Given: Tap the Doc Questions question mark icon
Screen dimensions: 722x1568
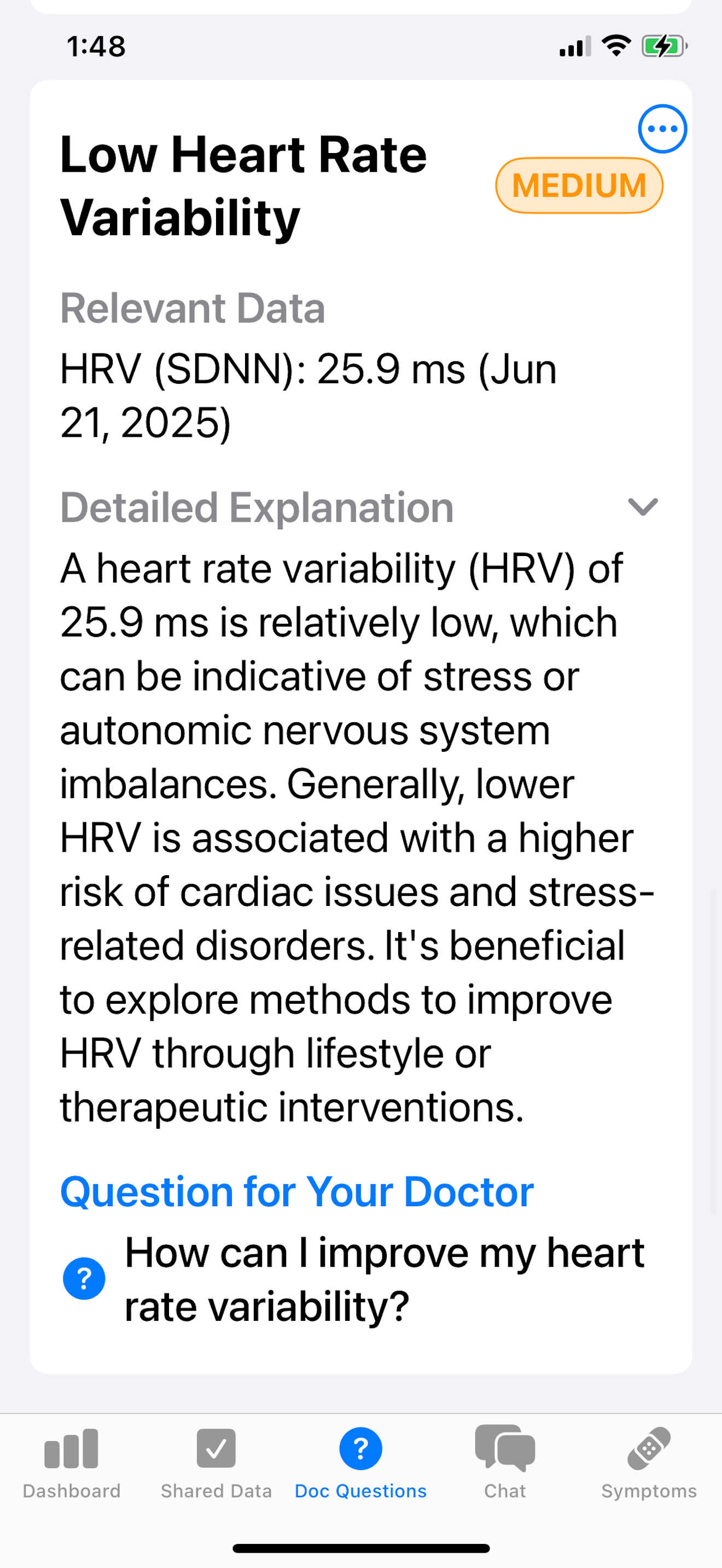Looking at the screenshot, I should 360,1449.
